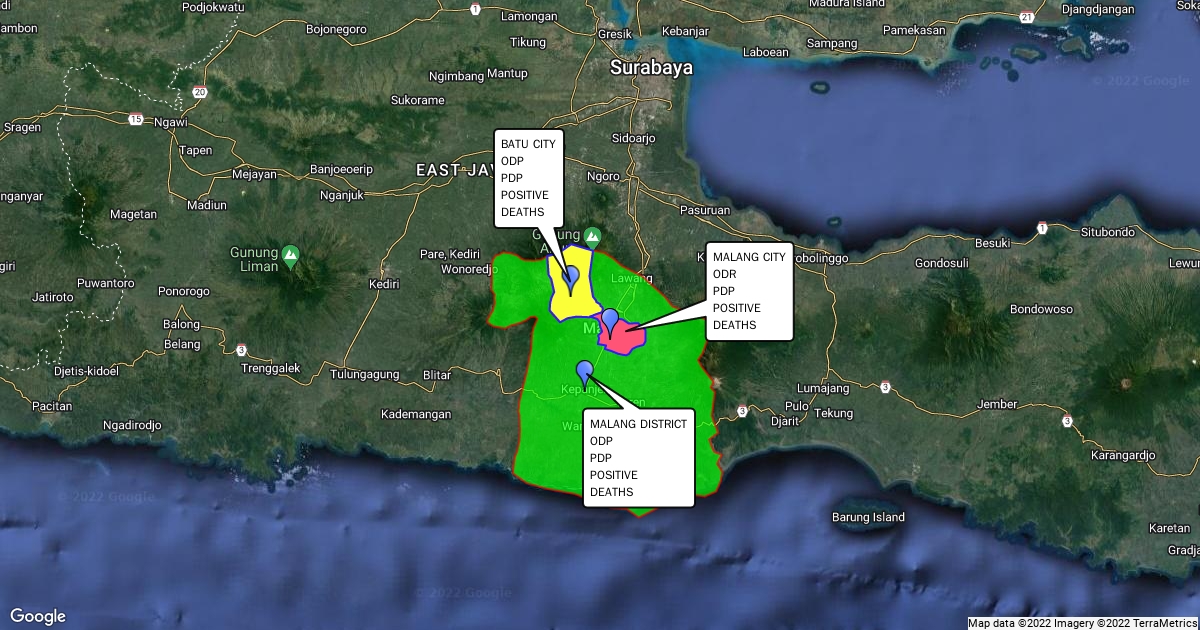
Task: Click the route 15 shield near Ngawi
Action: click(135, 120)
